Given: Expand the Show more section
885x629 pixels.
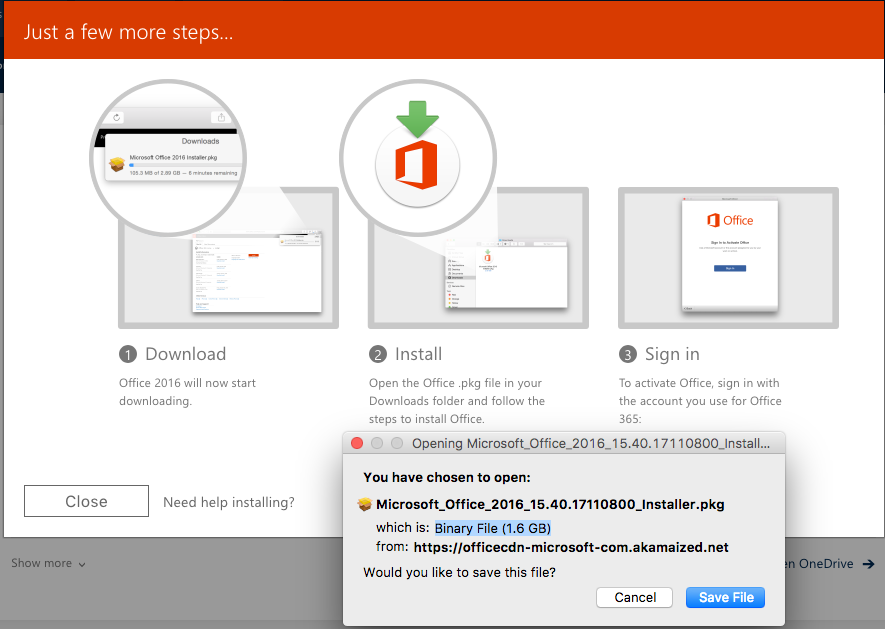Looking at the screenshot, I should click(48, 563).
